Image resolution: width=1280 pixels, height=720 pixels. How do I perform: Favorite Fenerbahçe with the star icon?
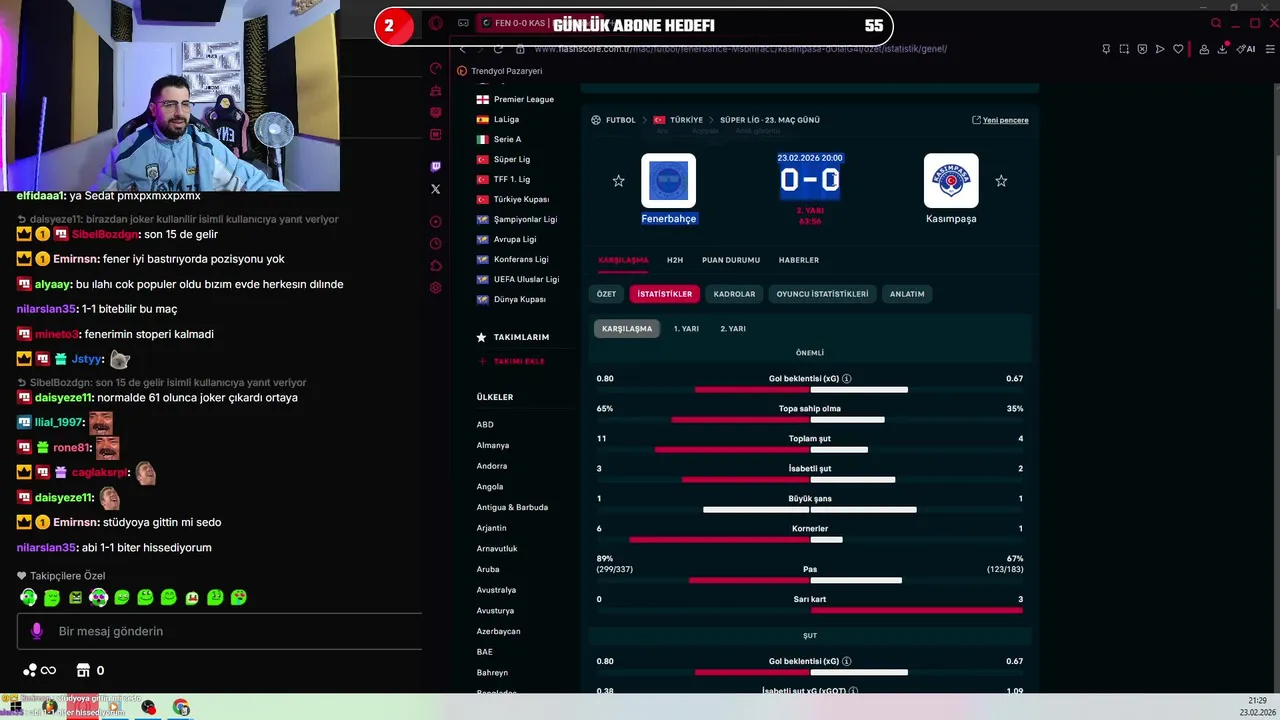tap(618, 181)
